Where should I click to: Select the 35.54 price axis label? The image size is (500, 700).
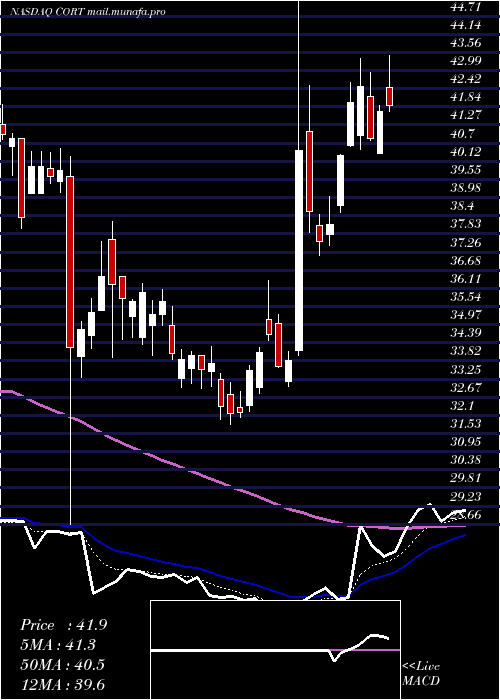(x=466, y=297)
